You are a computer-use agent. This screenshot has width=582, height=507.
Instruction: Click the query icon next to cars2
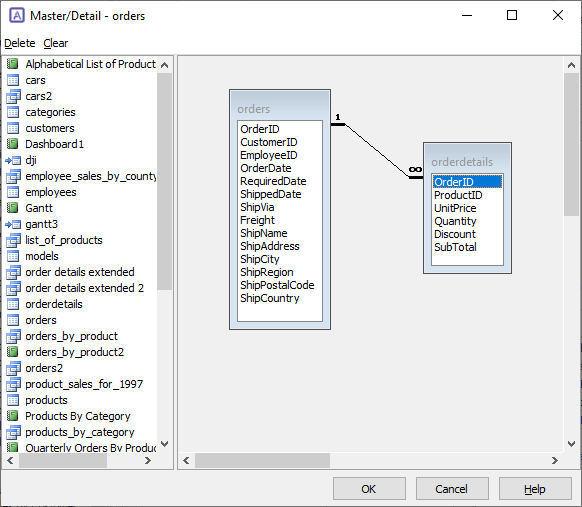[x=13, y=96]
